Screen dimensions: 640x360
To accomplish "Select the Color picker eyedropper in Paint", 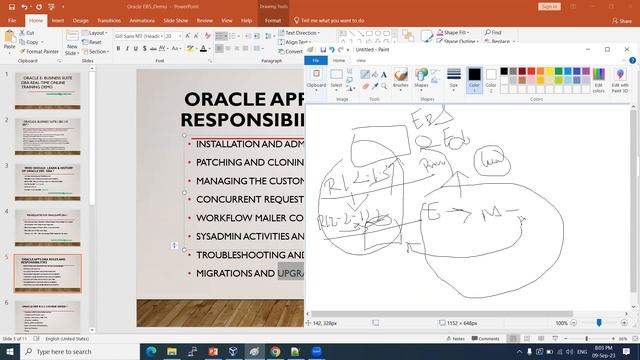I will coord(375,86).
